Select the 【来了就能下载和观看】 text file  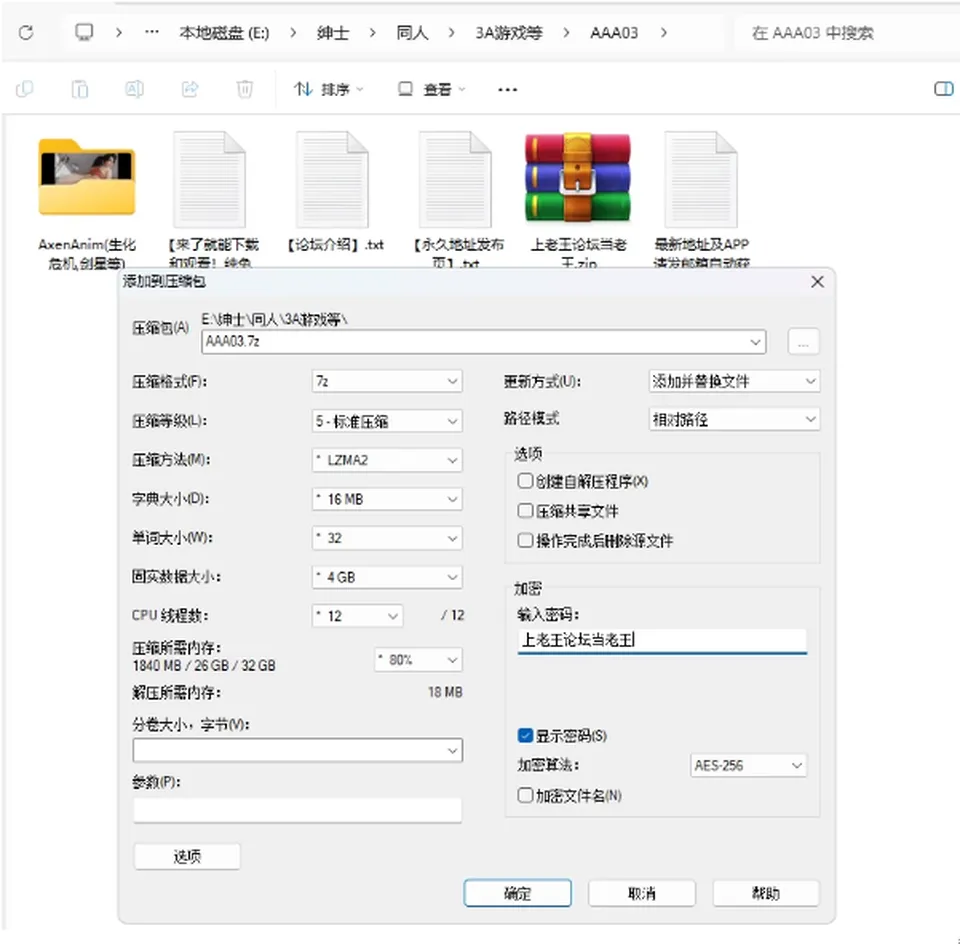[212, 201]
